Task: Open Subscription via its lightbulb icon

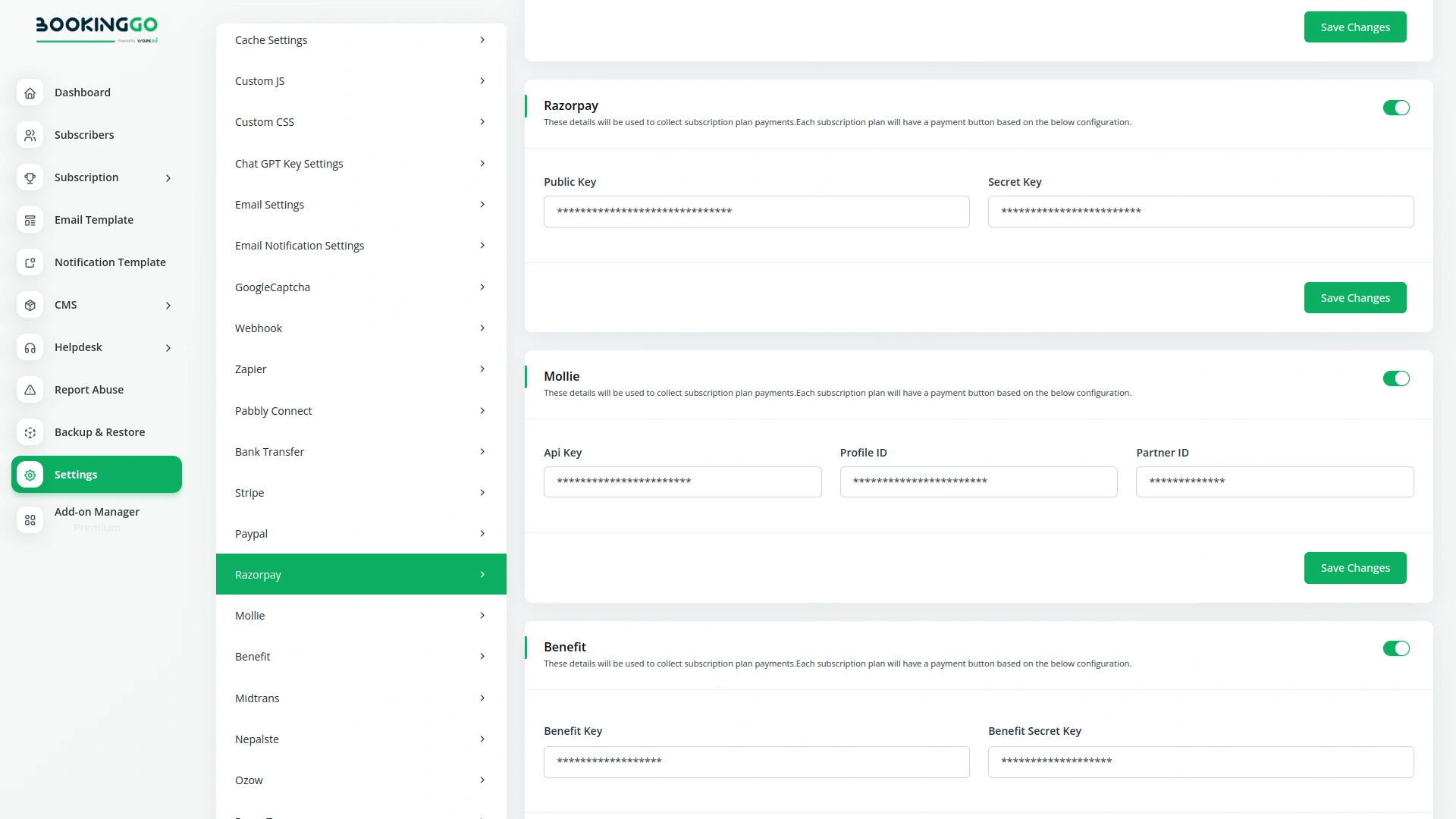Action: [30, 177]
